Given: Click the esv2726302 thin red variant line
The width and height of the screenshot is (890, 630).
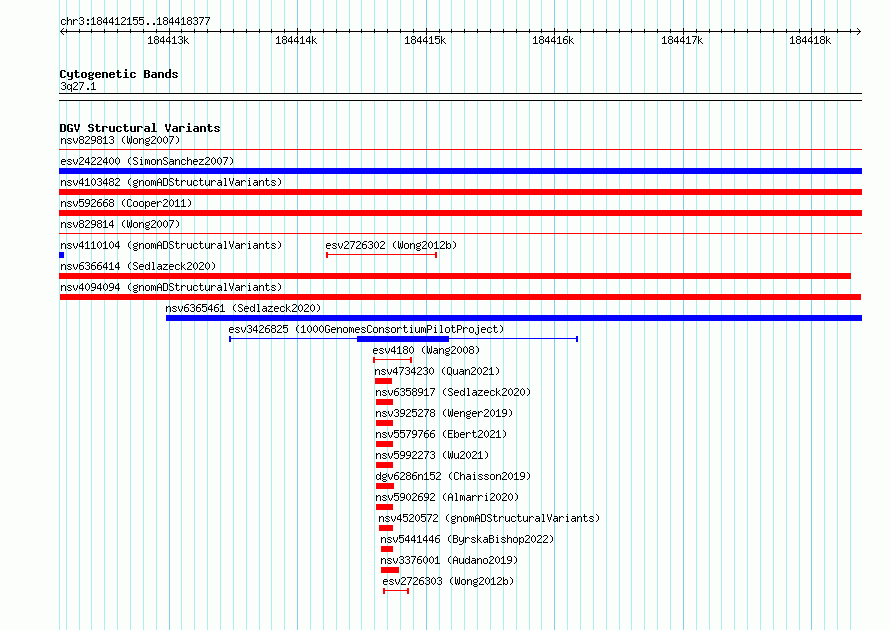Looking at the screenshot, I should click(381, 255).
